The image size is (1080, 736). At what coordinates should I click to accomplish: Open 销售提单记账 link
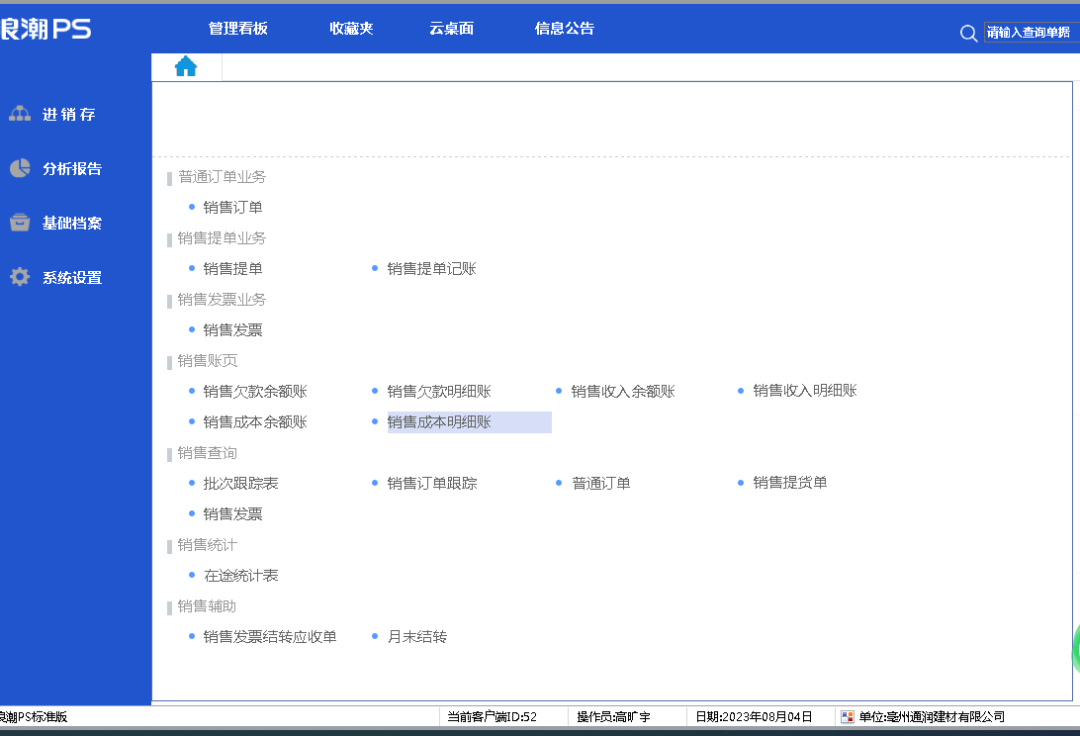[x=431, y=268]
